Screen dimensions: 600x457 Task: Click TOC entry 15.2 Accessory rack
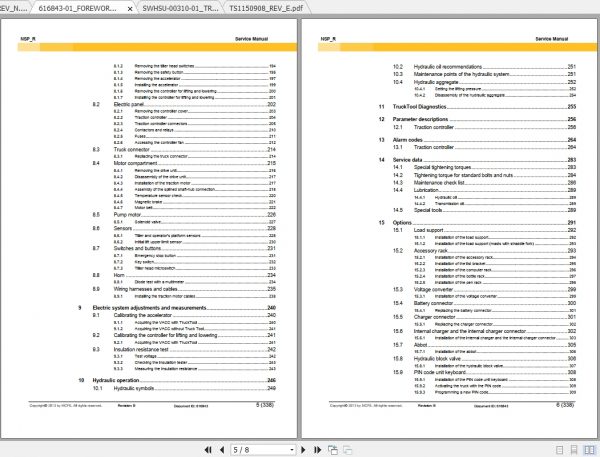point(484,250)
